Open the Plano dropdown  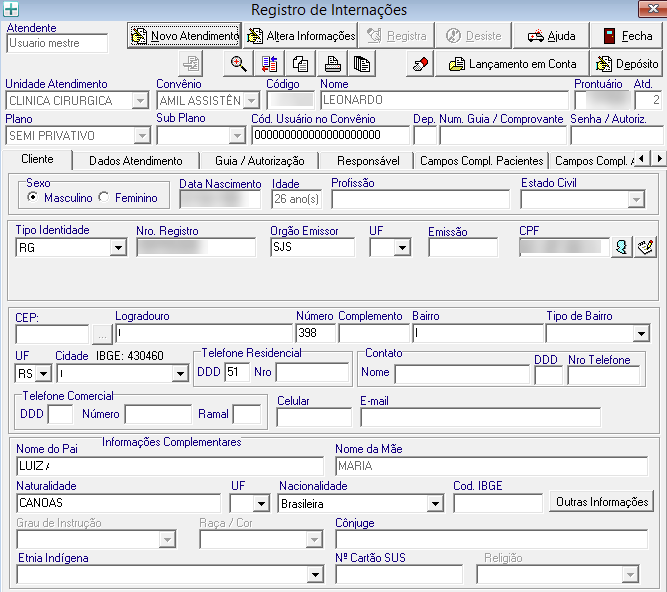(x=142, y=136)
